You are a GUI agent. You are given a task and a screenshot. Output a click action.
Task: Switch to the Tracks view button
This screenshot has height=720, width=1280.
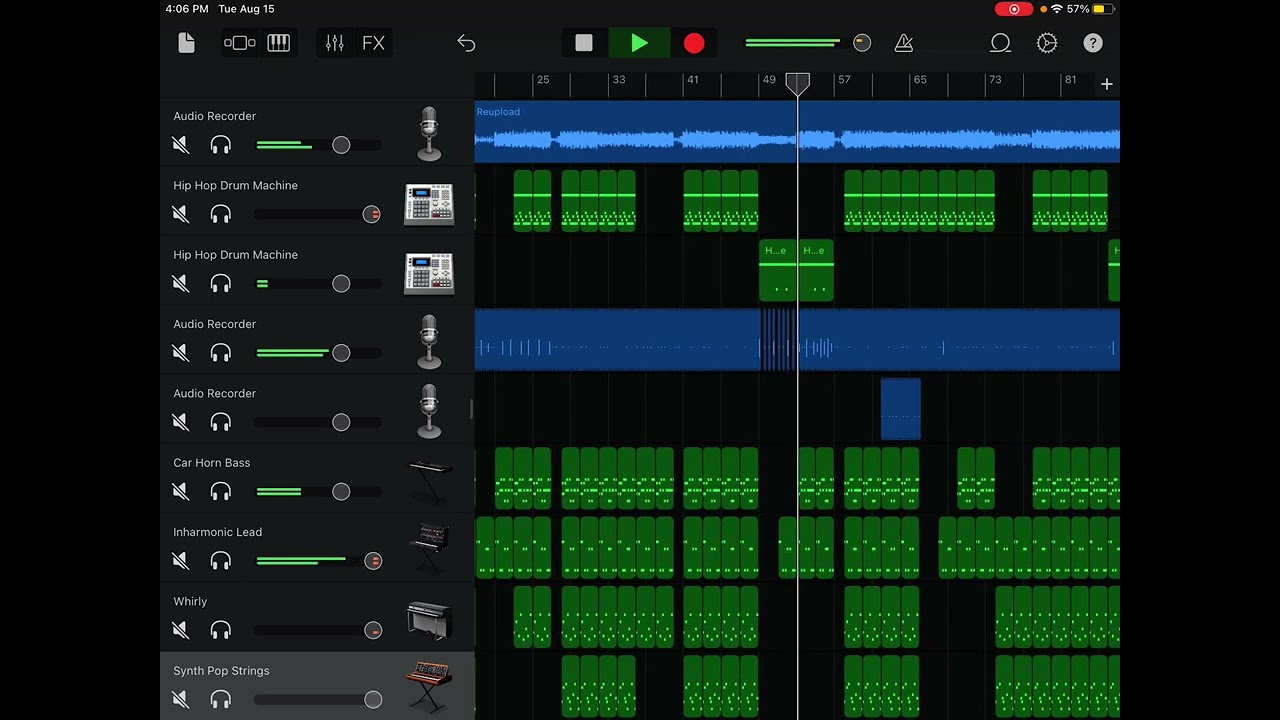pos(240,43)
